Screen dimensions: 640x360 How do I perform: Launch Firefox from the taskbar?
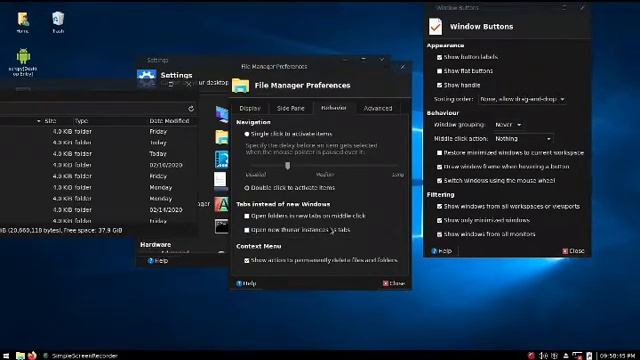click(32, 356)
